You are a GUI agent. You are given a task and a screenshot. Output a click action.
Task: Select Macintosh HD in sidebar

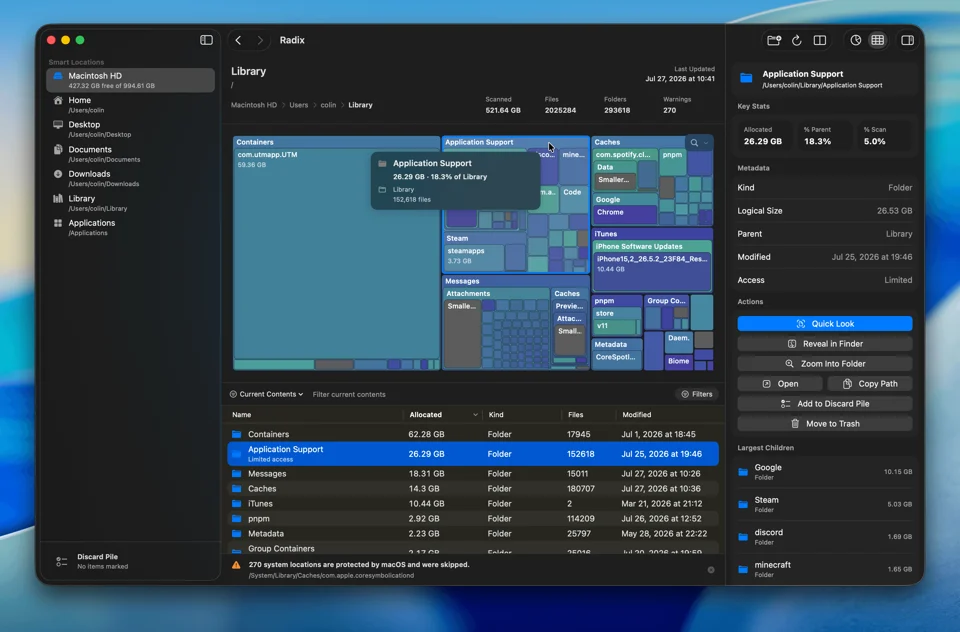[130, 80]
